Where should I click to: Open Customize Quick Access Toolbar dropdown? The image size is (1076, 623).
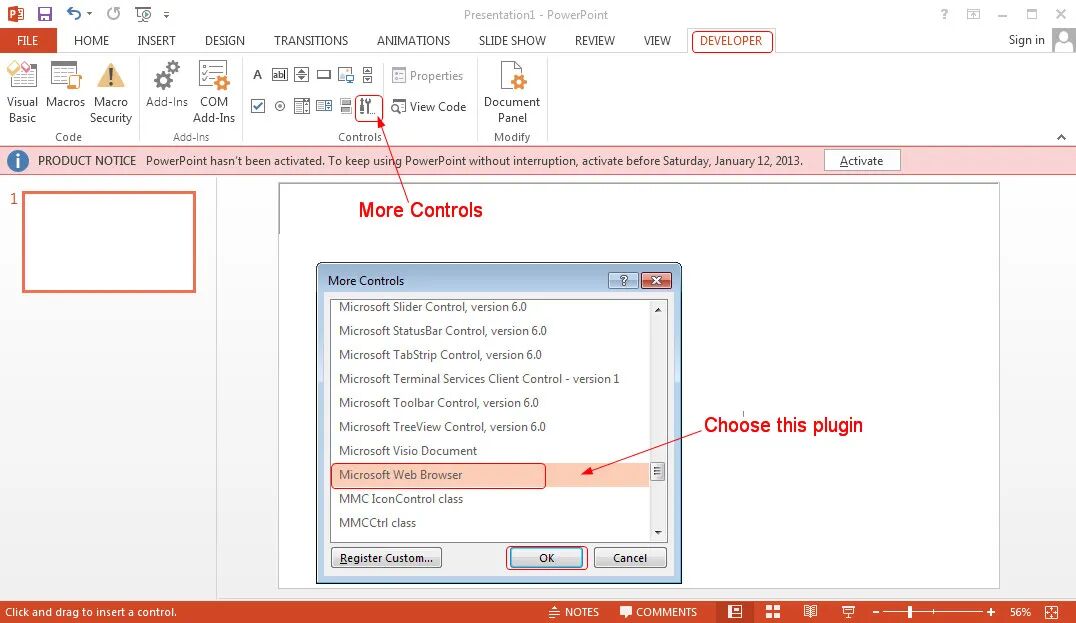[166, 14]
